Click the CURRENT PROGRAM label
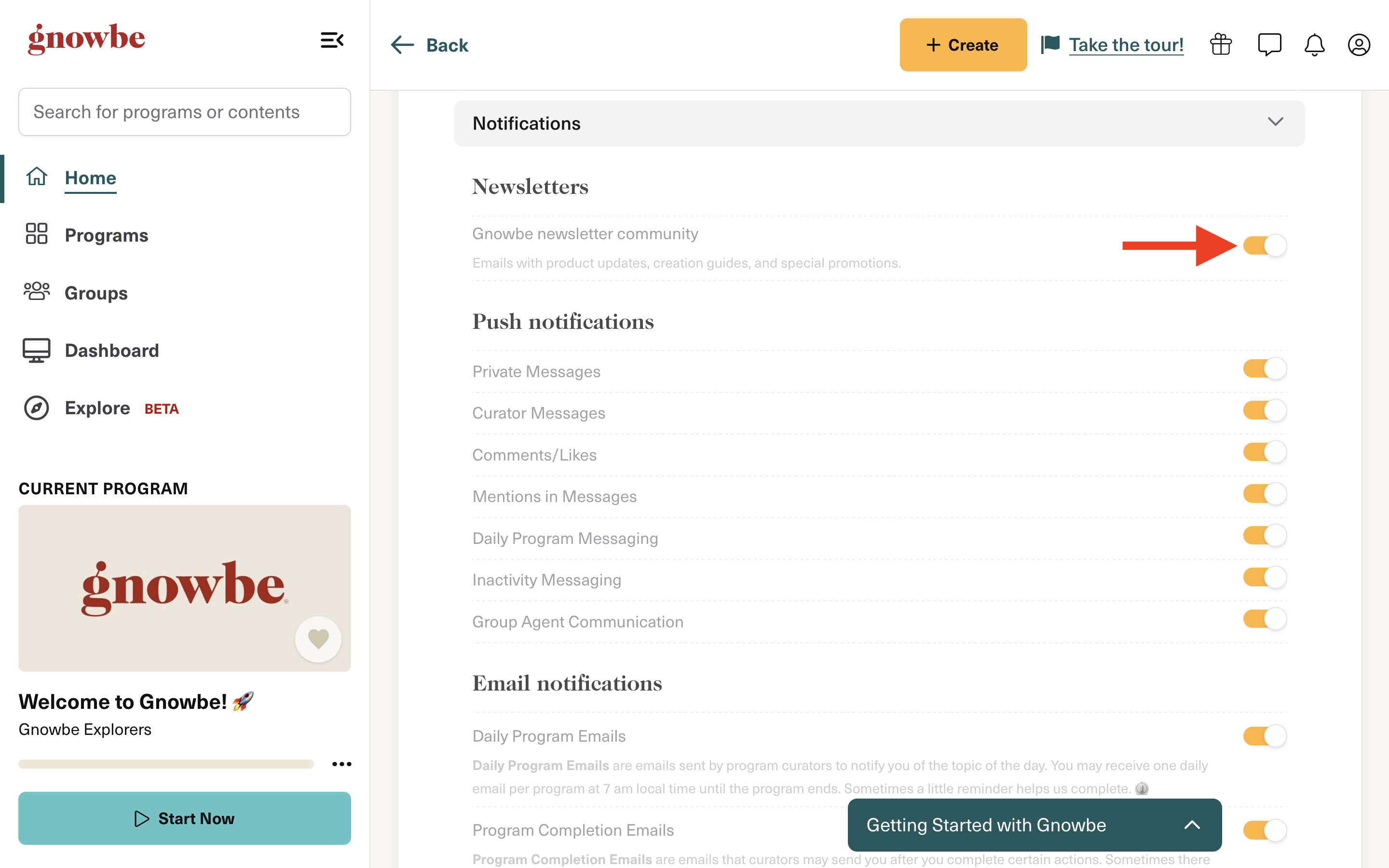1389x868 pixels. 103,488
